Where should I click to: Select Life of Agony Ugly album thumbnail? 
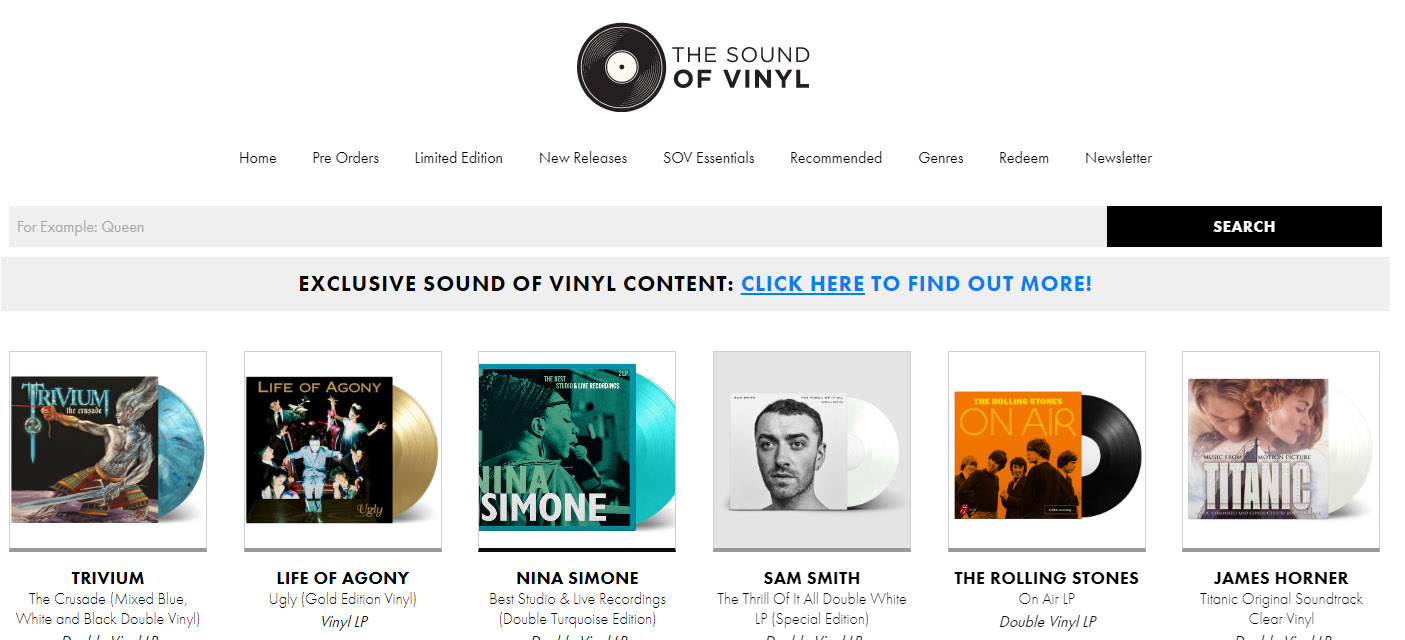point(343,449)
